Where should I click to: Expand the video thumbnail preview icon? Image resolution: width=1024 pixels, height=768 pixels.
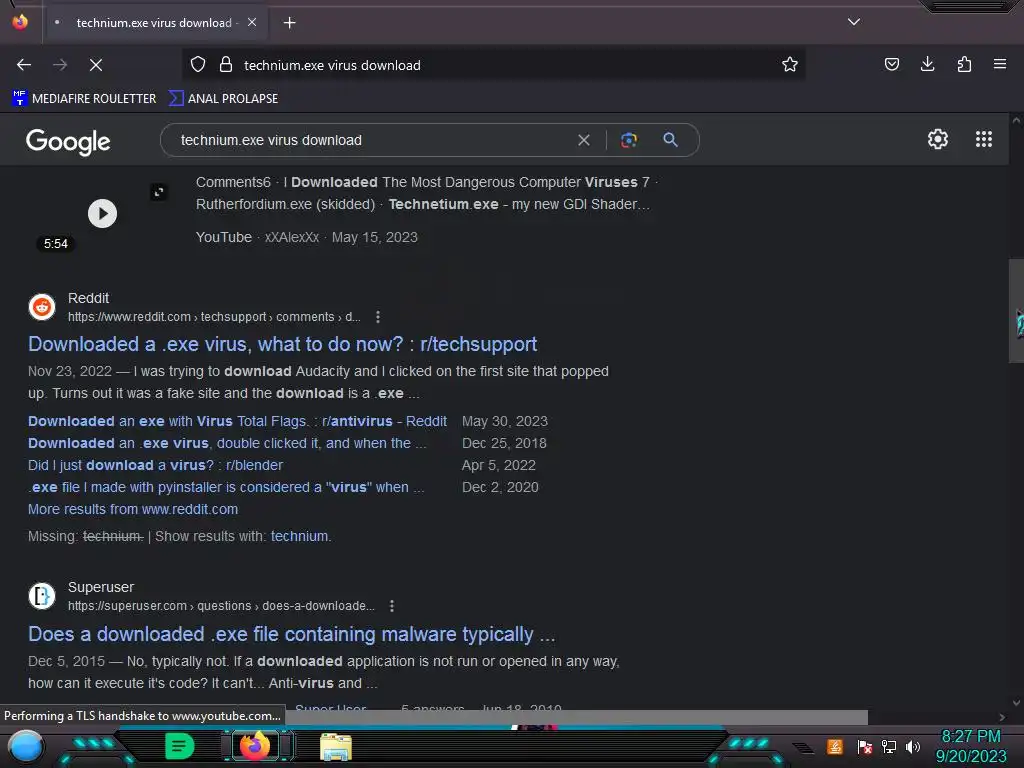tap(159, 192)
